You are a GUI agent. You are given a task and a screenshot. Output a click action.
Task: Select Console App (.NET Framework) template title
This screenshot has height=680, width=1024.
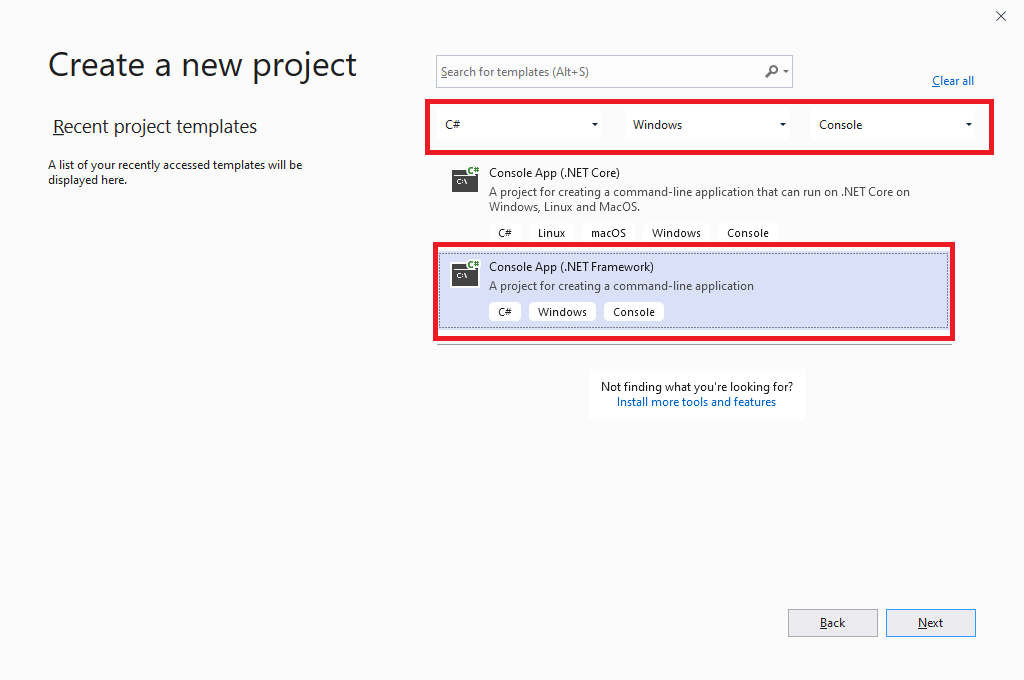[571, 267]
